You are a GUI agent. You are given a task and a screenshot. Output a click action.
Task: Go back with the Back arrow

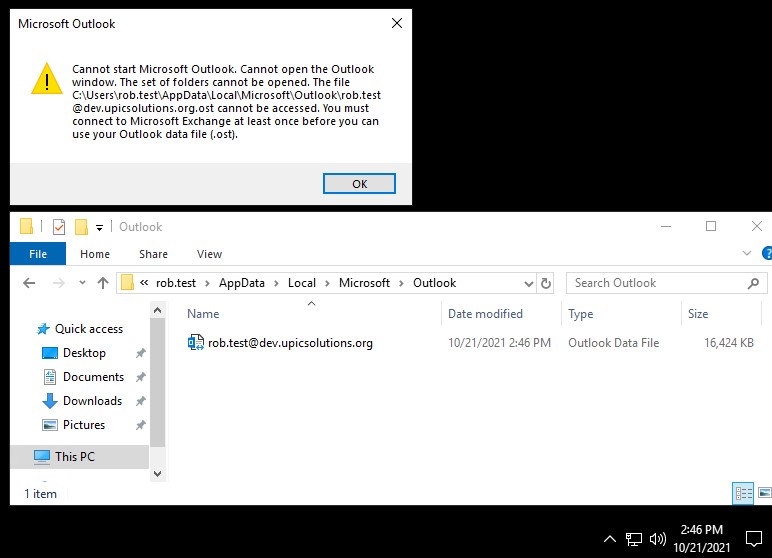29,283
